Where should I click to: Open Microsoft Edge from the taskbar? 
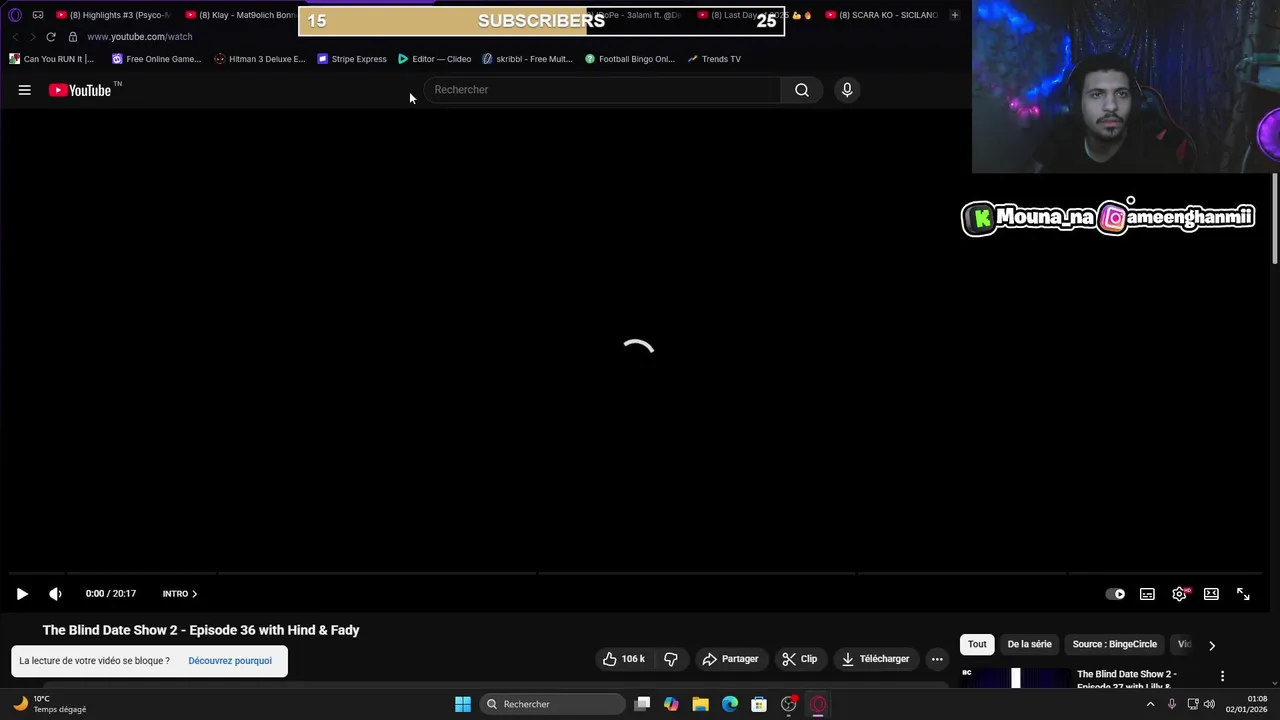click(730, 704)
